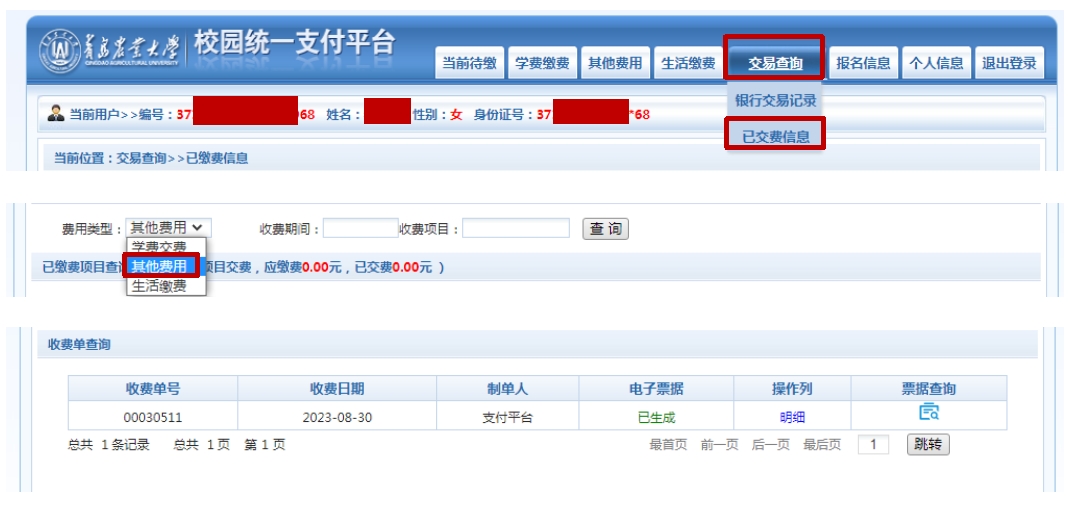1070x510 pixels.
Task: Click the 电子票据 column header
Action: pos(656,388)
